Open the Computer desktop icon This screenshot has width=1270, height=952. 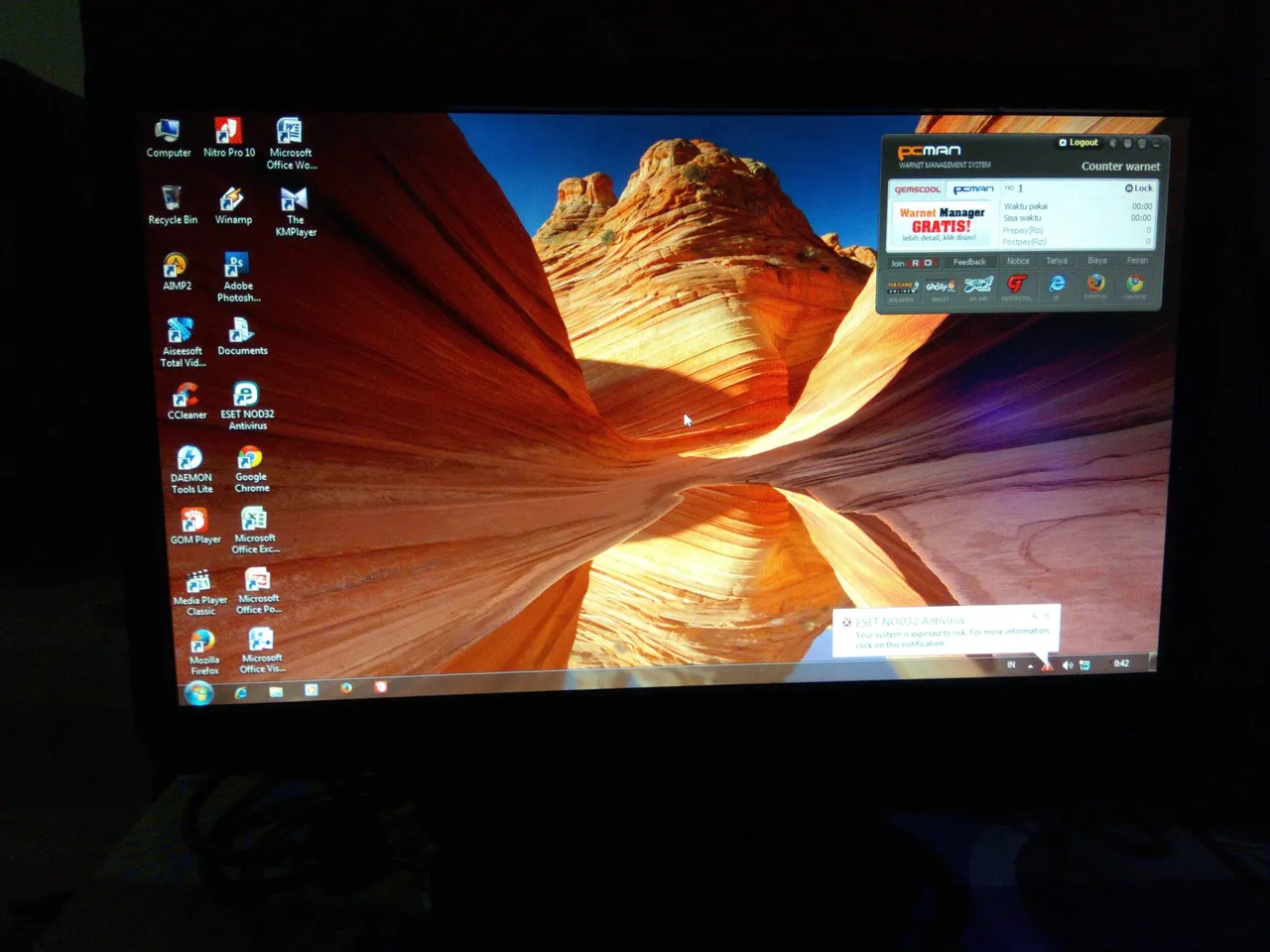168,138
